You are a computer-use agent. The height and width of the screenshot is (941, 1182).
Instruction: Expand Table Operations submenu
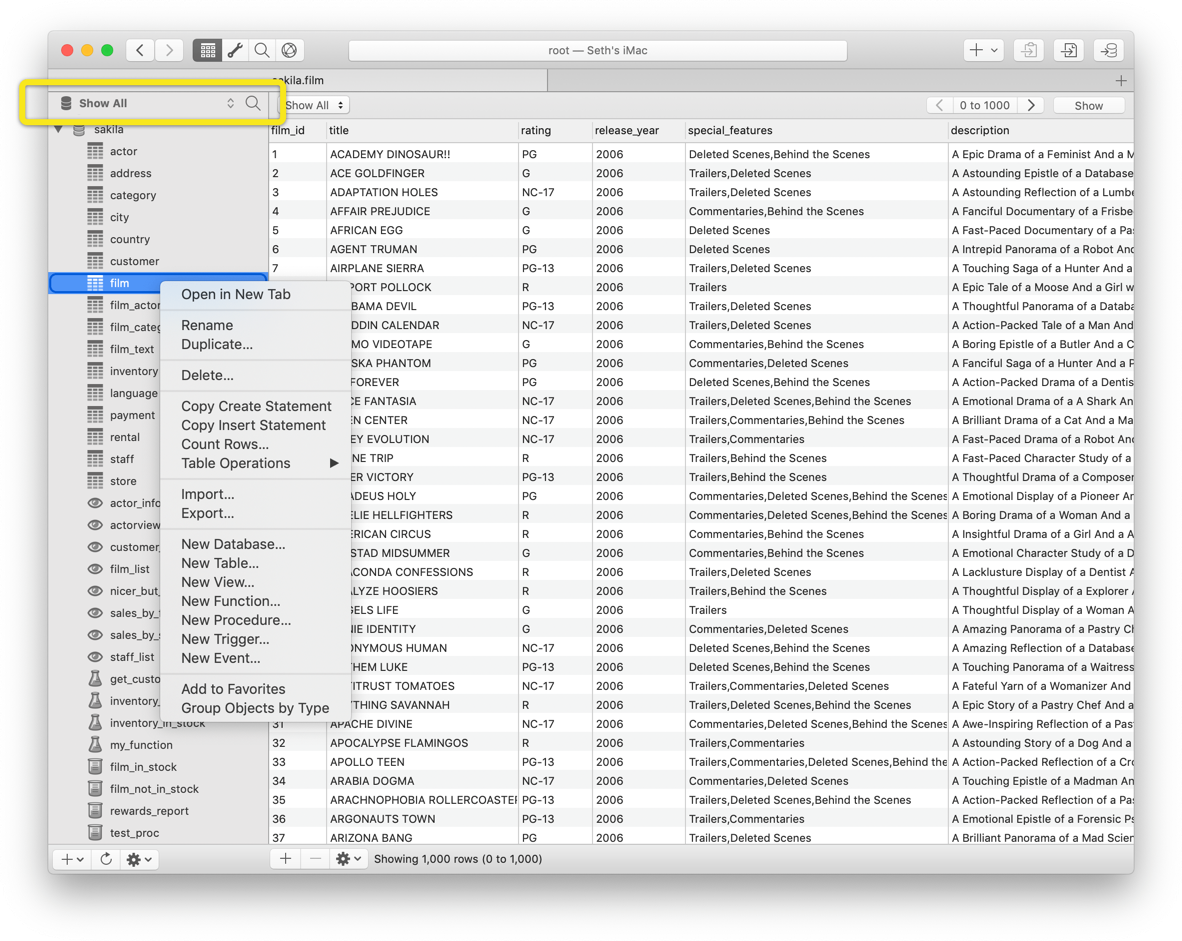(x=256, y=464)
